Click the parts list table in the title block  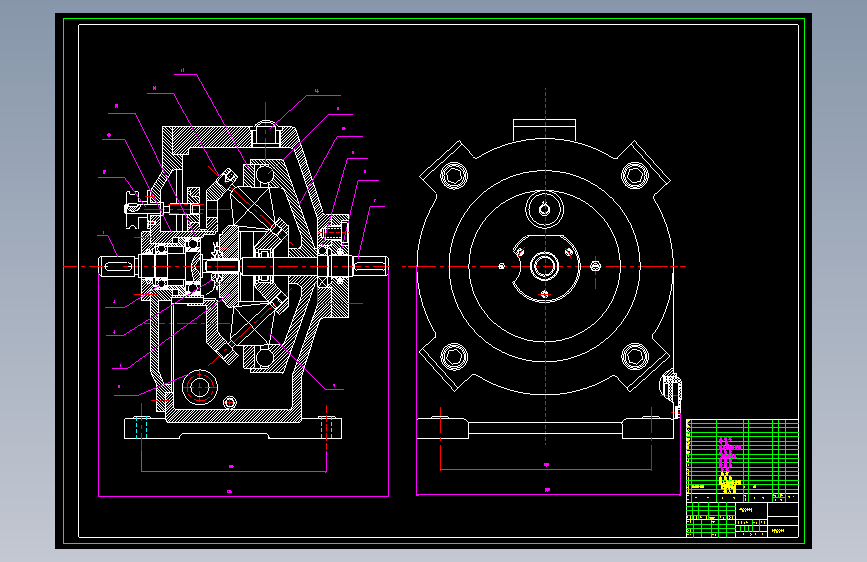click(742, 461)
